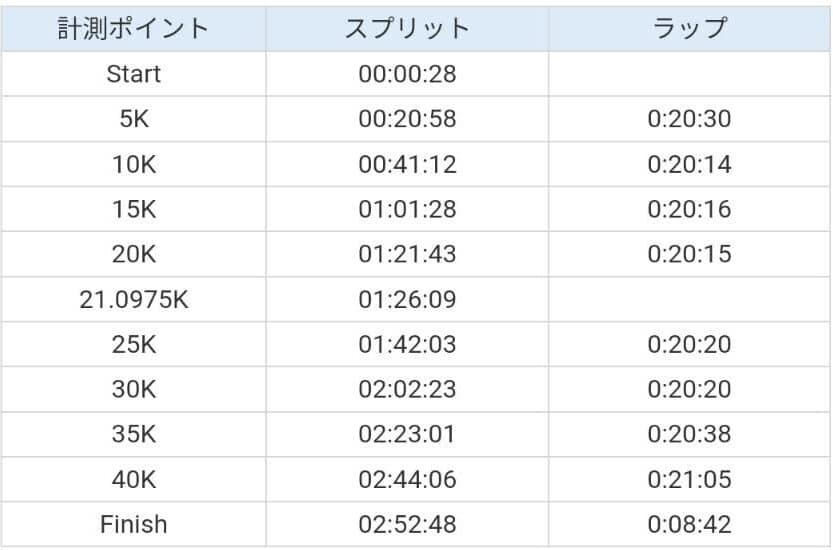
Task: Click the 15K lap time 0:20:16
Action: click(689, 209)
